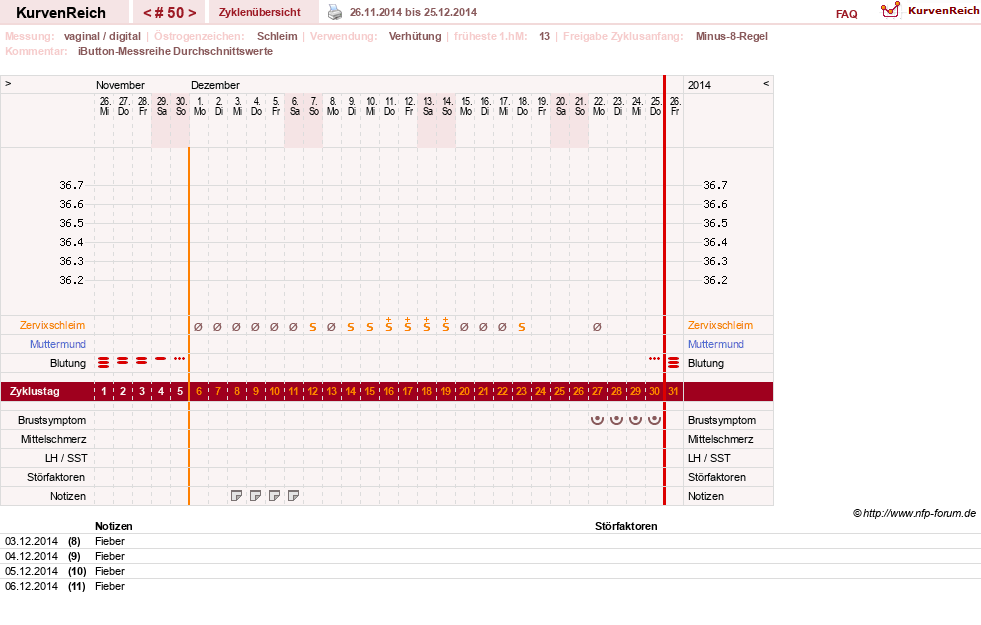Image resolution: width=981 pixels, height=625 pixels.
Task: Open the note icon on cycle day 8
Action: pyautogui.click(x=236, y=495)
